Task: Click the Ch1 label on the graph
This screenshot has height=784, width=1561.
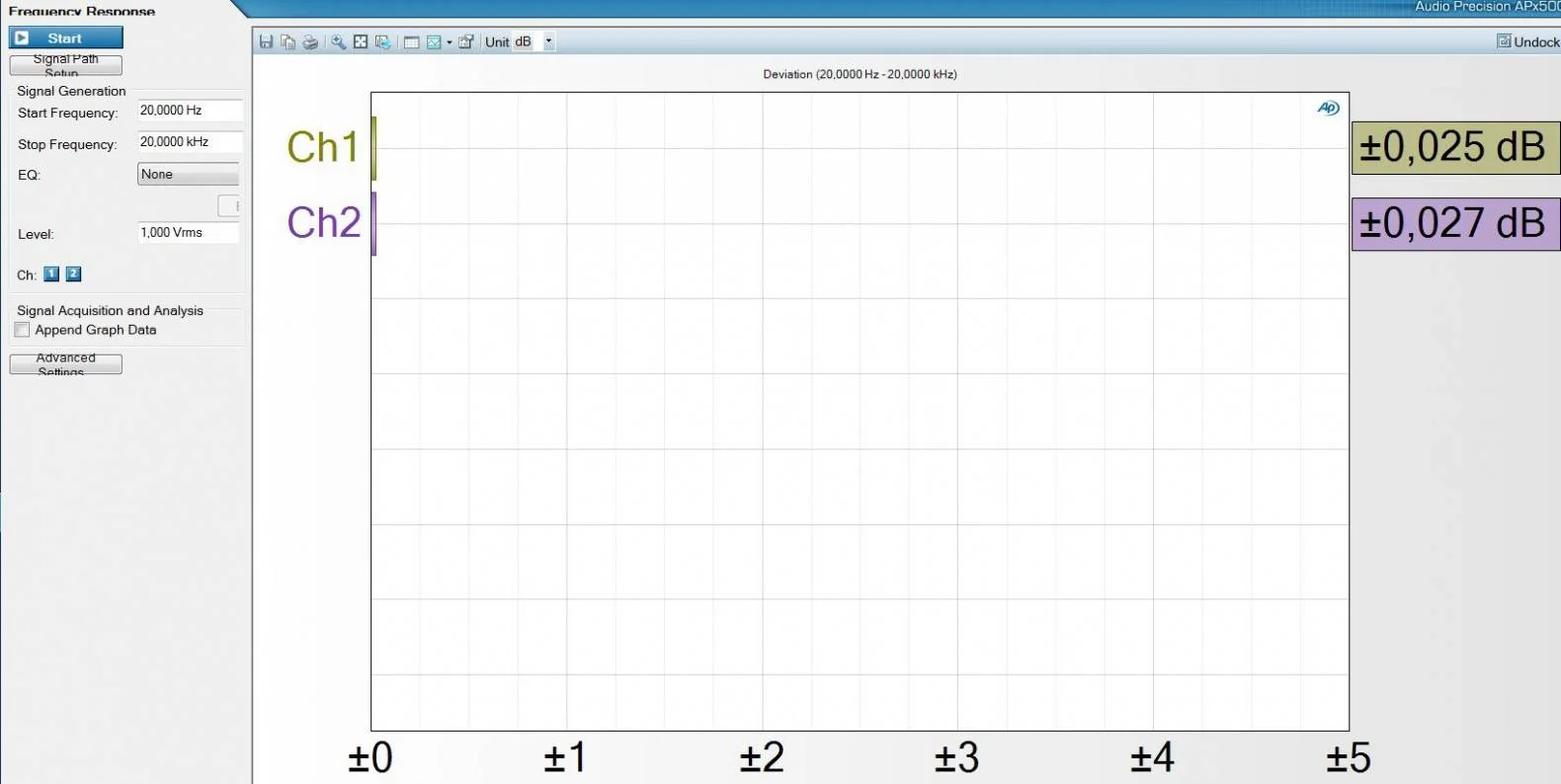Action: 323,147
